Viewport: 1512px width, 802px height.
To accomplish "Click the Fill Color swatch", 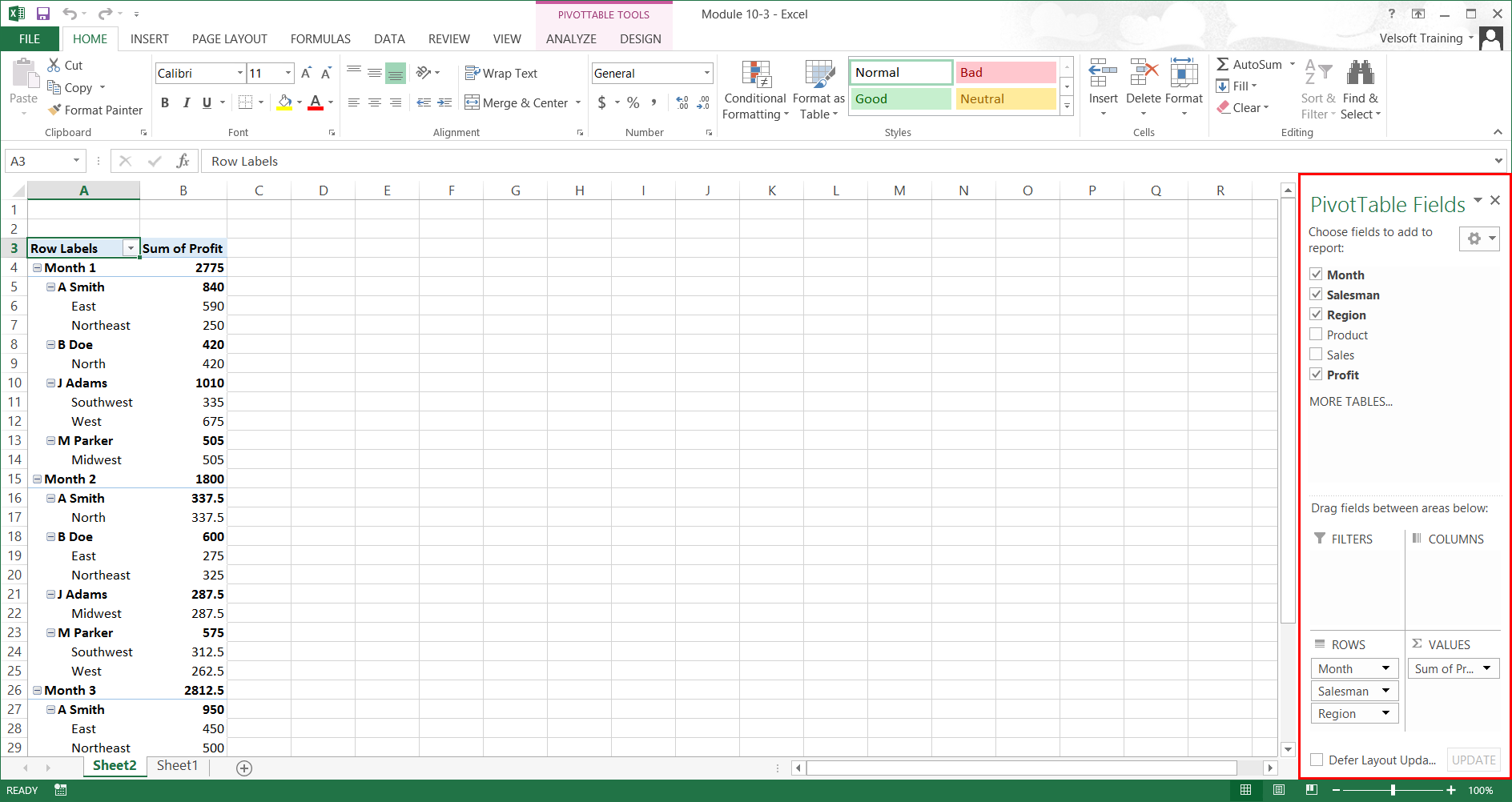I will point(284,102).
